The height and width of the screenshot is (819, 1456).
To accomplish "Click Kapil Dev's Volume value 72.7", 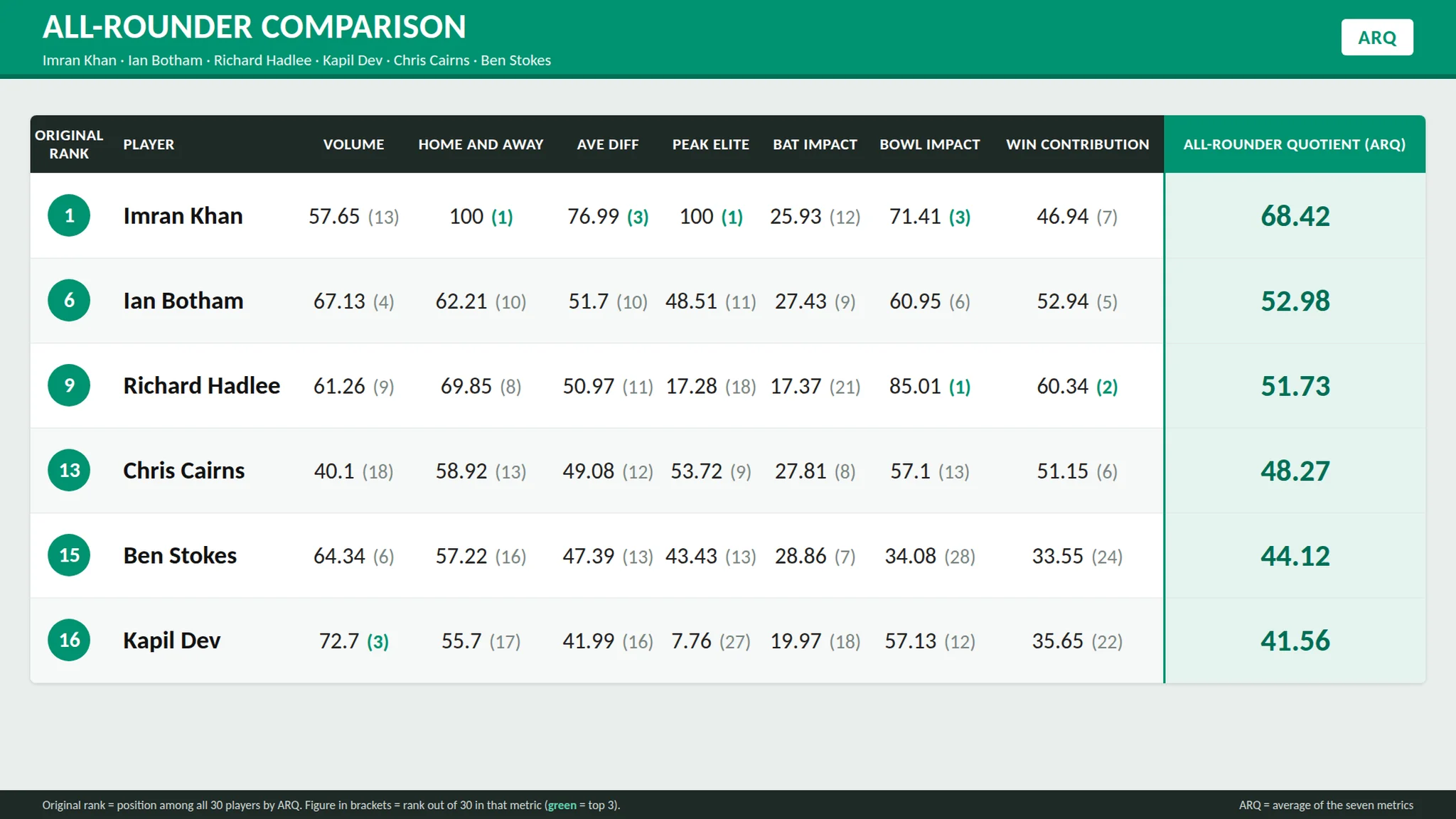I will pyautogui.click(x=339, y=641).
